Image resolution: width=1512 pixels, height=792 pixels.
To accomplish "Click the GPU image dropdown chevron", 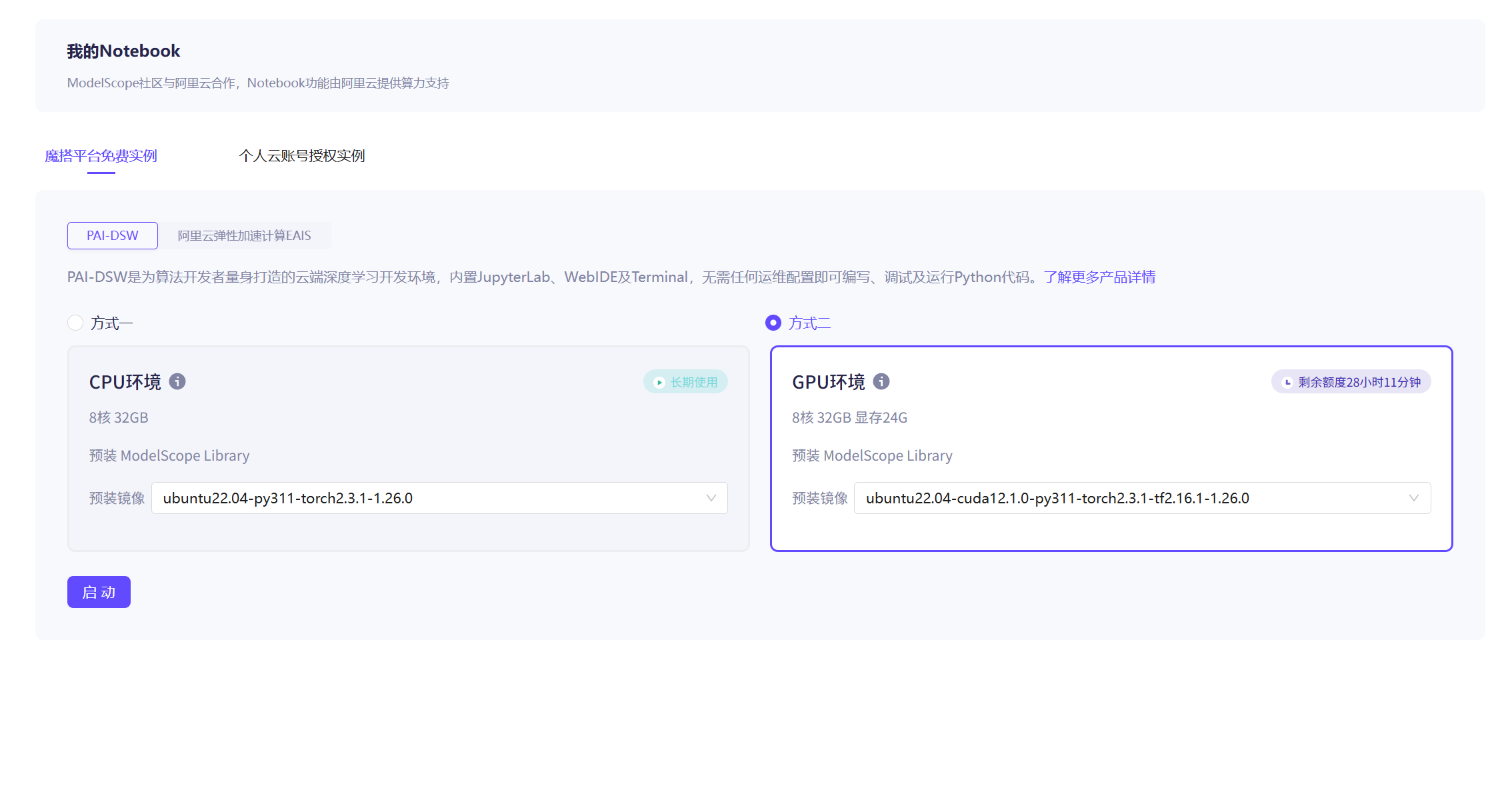I will [x=1413, y=498].
